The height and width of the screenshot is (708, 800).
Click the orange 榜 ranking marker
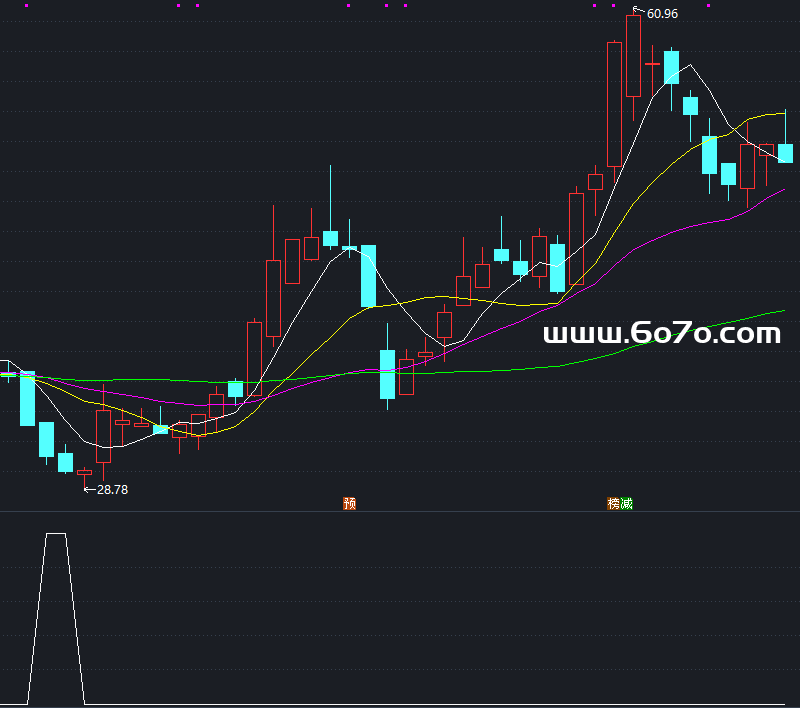613,503
